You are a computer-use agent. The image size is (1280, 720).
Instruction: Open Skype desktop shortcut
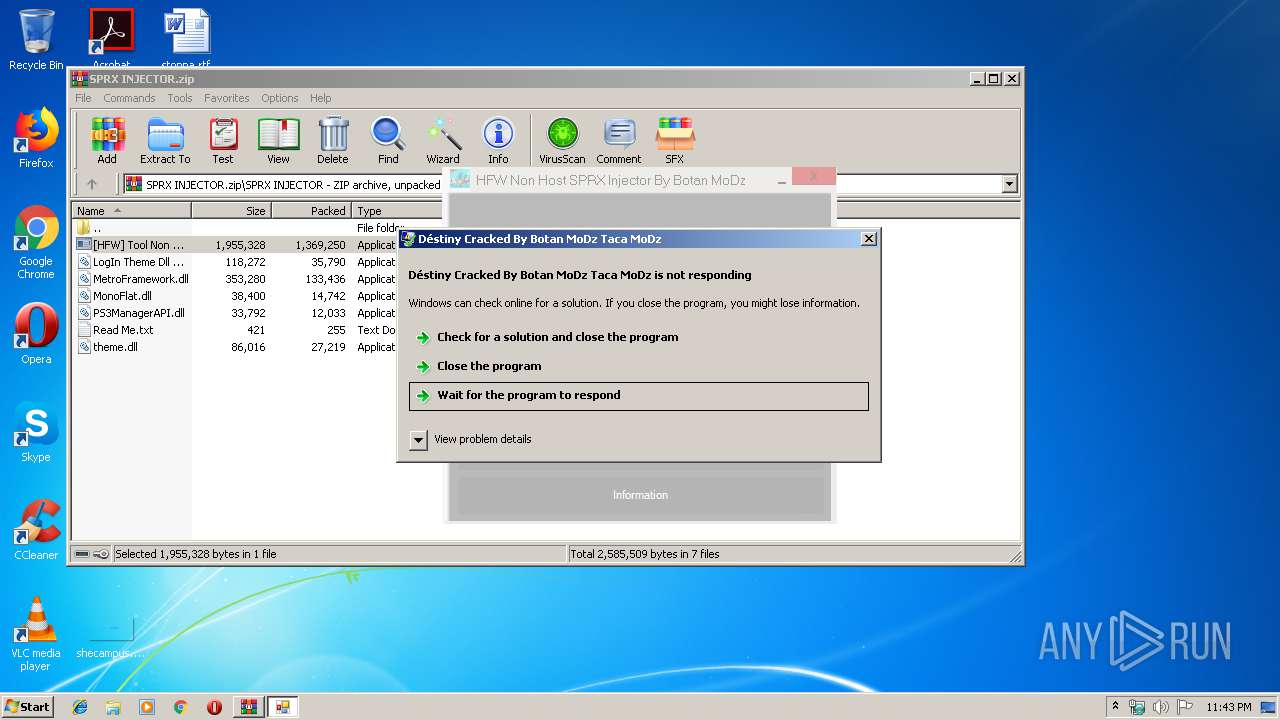pyautogui.click(x=36, y=432)
